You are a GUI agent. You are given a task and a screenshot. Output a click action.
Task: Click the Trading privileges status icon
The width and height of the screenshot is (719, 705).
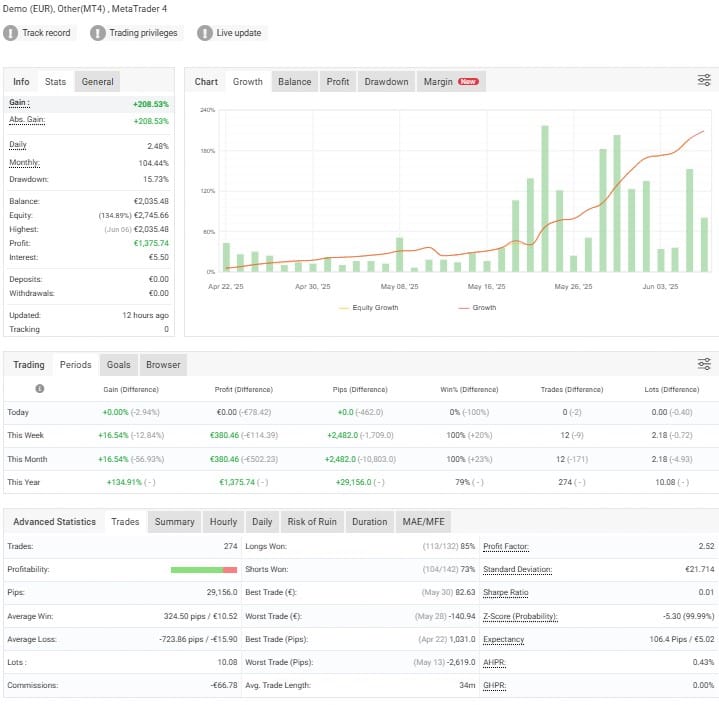point(98,33)
